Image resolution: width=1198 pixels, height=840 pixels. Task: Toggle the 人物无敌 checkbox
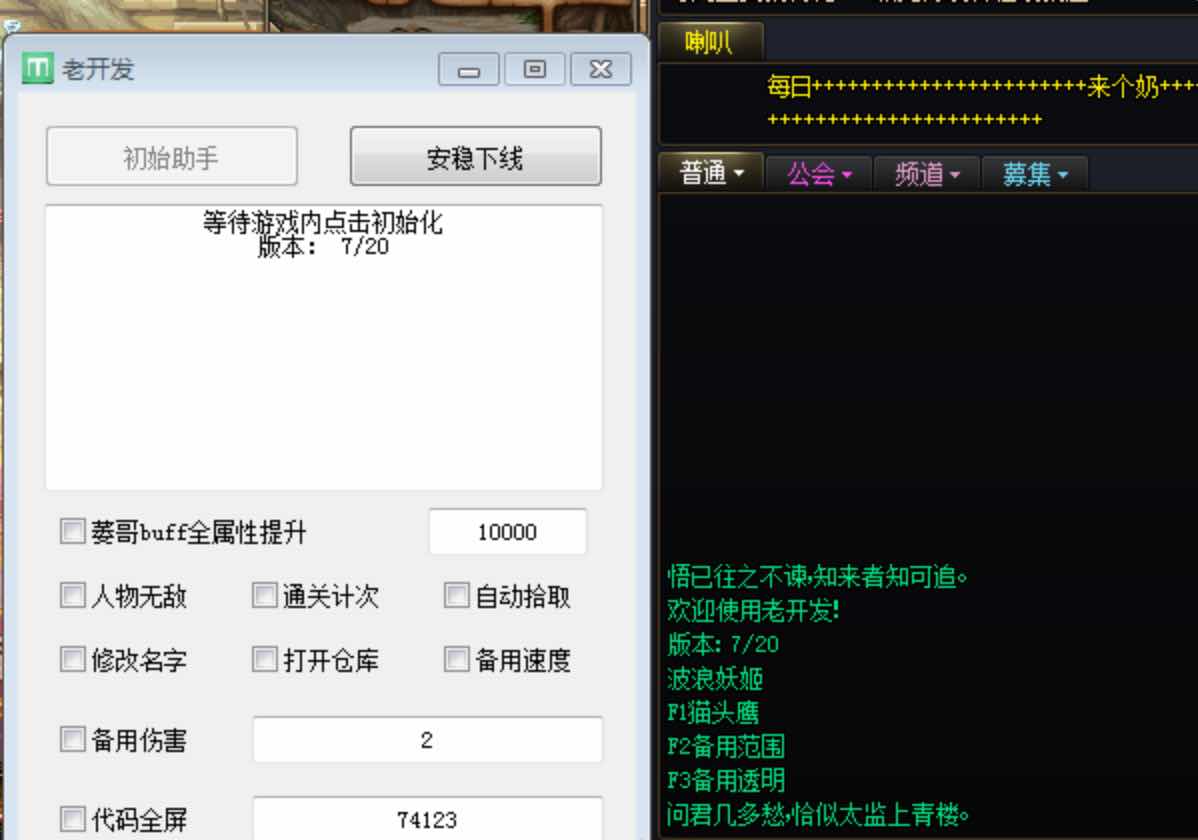(x=73, y=595)
